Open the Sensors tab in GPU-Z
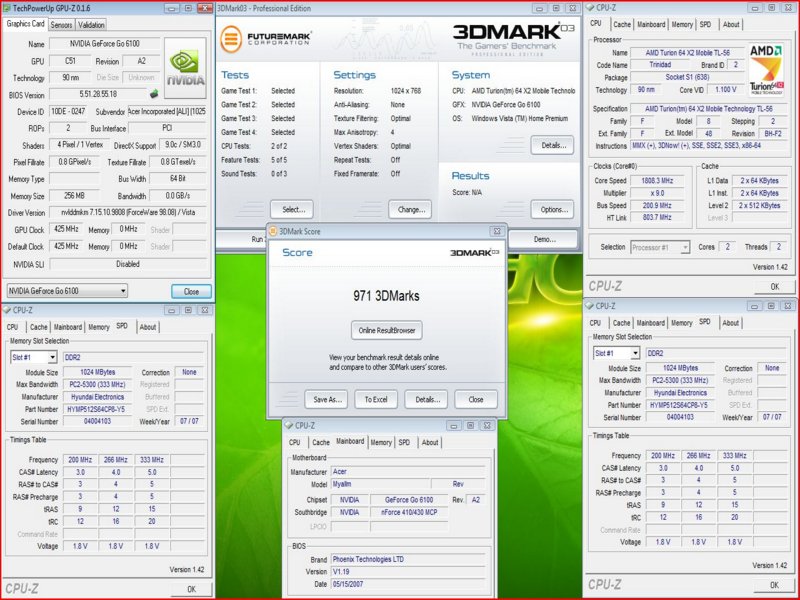 tap(61, 24)
